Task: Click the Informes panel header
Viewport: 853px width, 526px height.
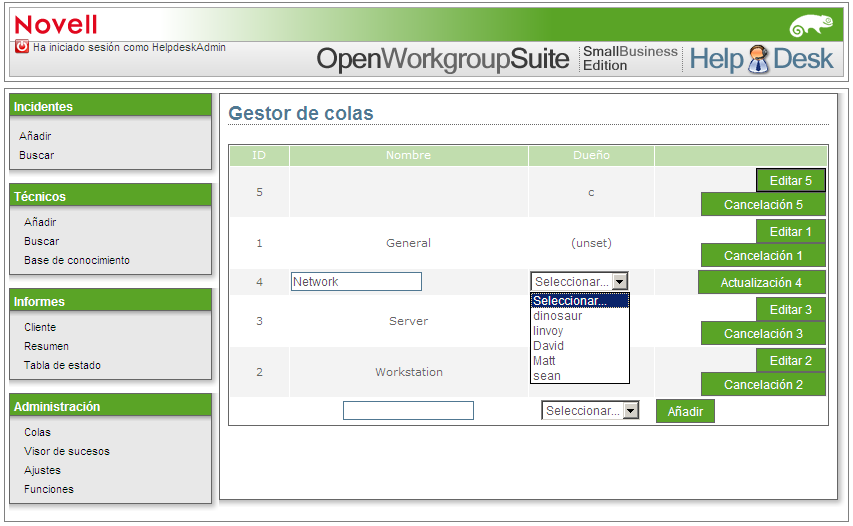Action: [110, 300]
